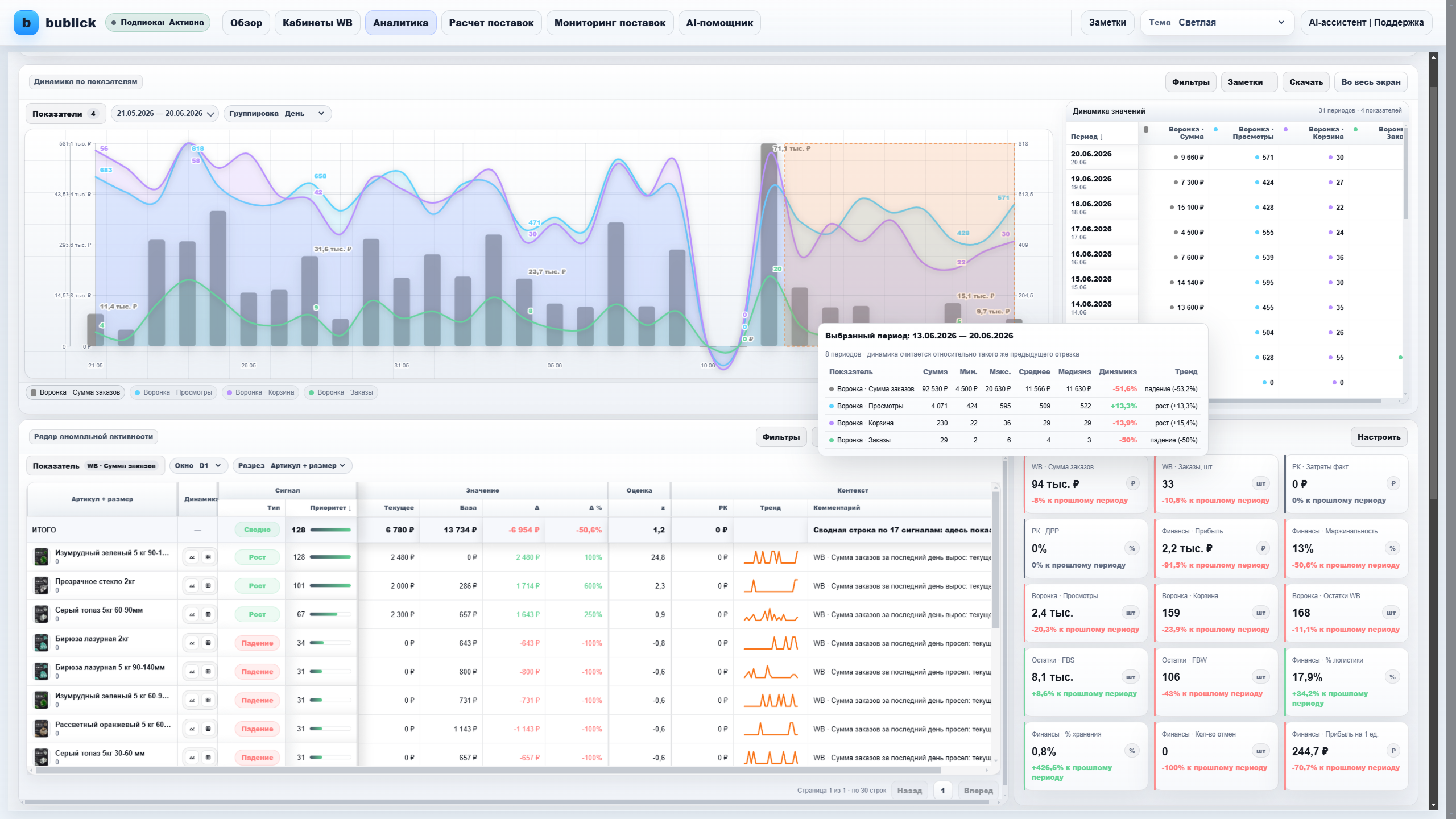Image resolution: width=1456 pixels, height=819 pixels.
Task: Click the bublick logo icon
Action: [26, 23]
